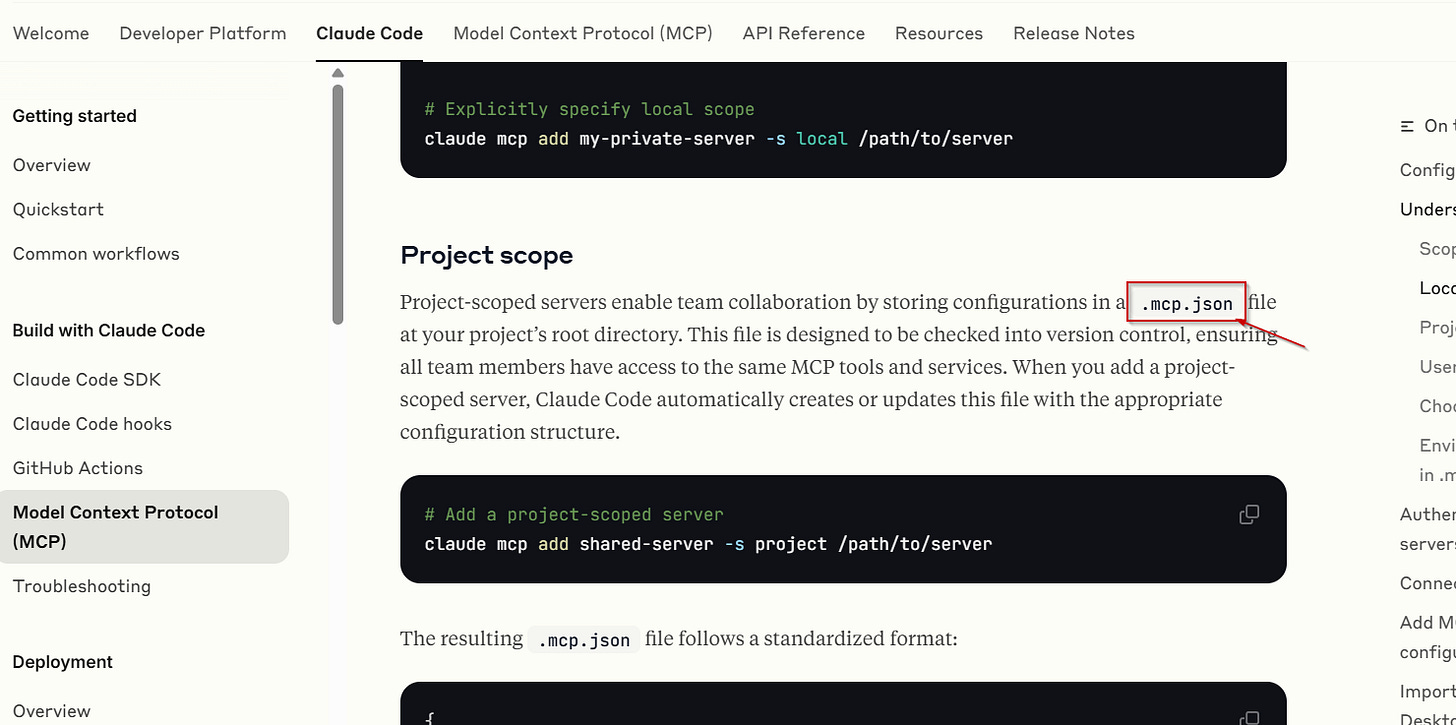Open the API Reference tab

(x=804, y=33)
